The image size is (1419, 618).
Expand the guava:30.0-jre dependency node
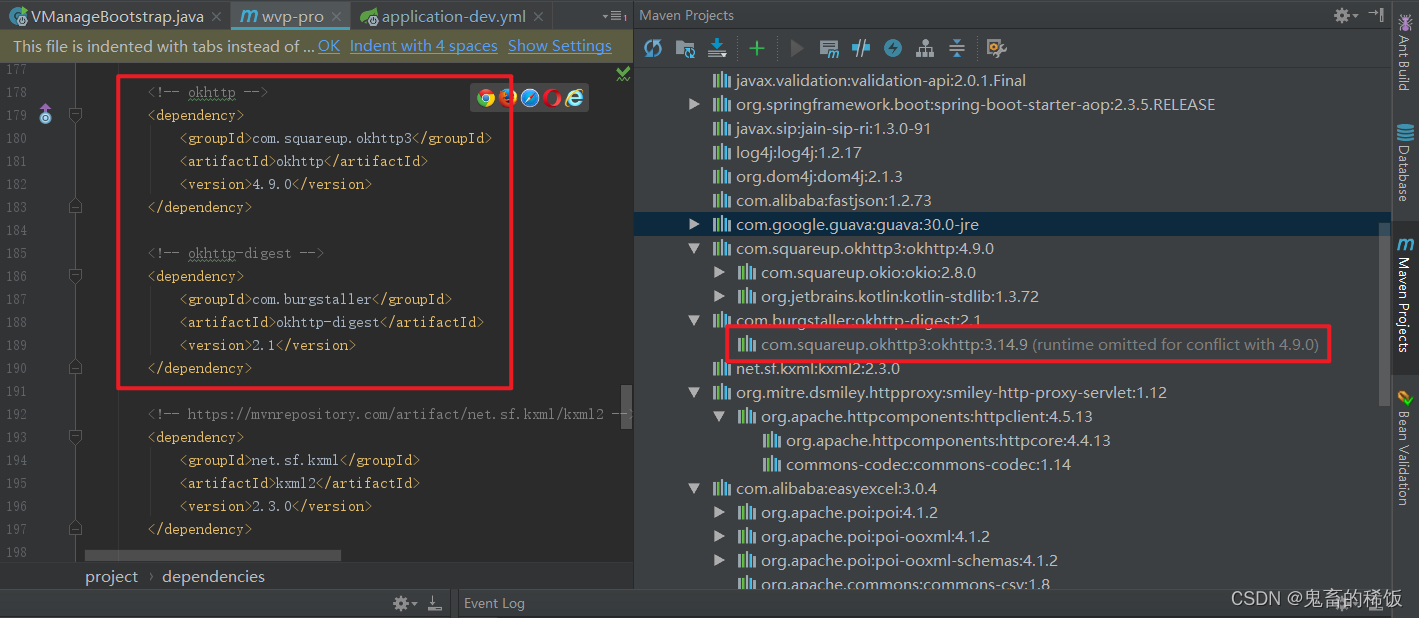(x=694, y=225)
